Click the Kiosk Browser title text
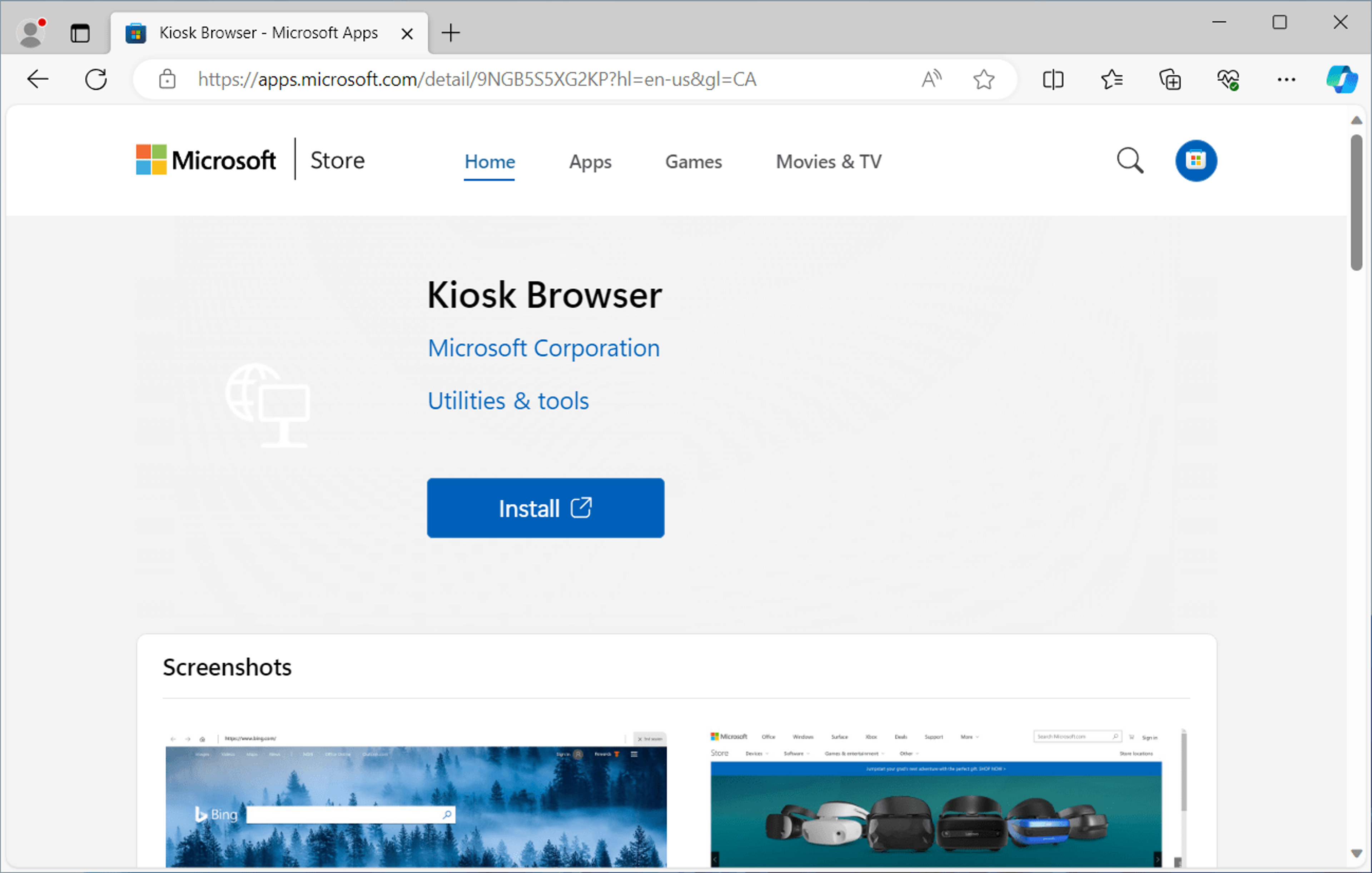 (545, 295)
